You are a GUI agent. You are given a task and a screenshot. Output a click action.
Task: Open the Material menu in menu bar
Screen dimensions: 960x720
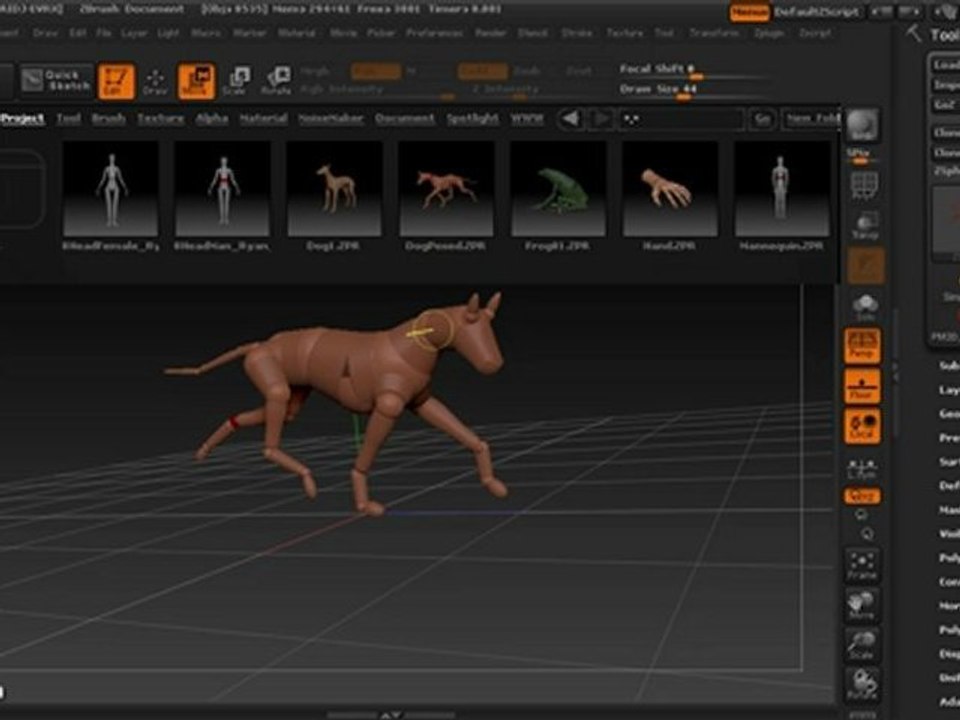click(296, 32)
